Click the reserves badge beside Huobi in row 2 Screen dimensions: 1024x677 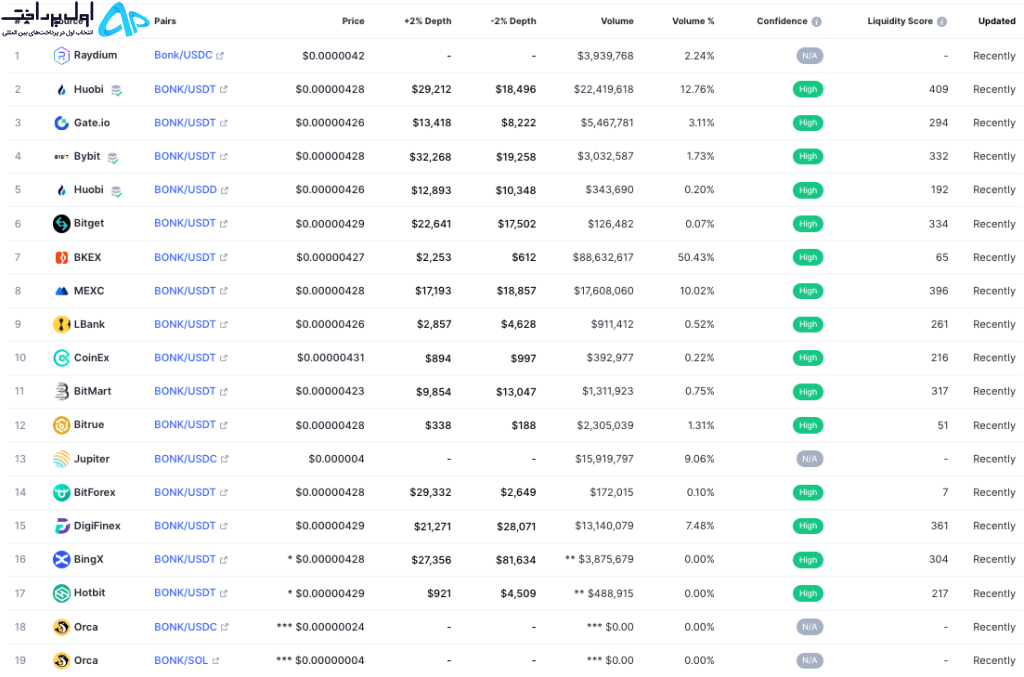coord(116,91)
